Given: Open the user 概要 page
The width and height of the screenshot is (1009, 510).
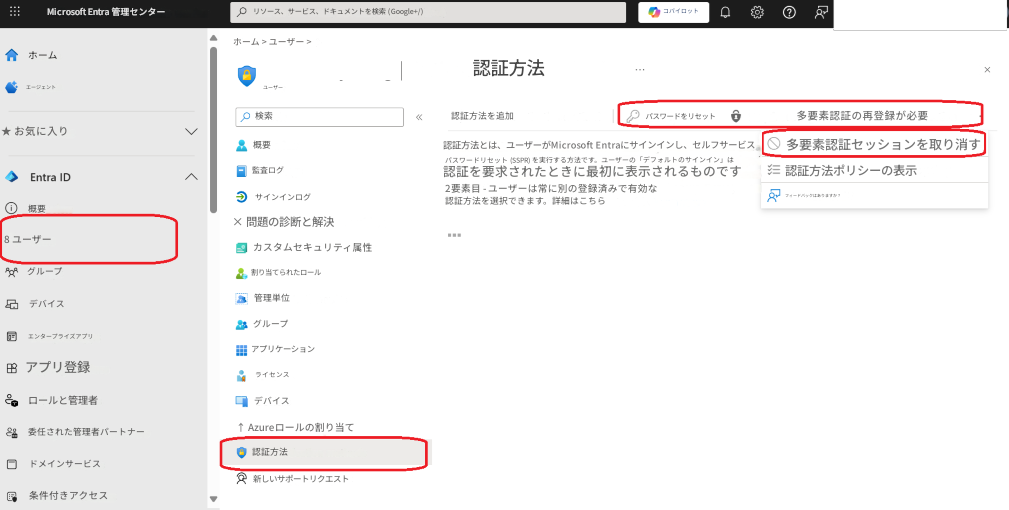Looking at the screenshot, I should click(261, 145).
